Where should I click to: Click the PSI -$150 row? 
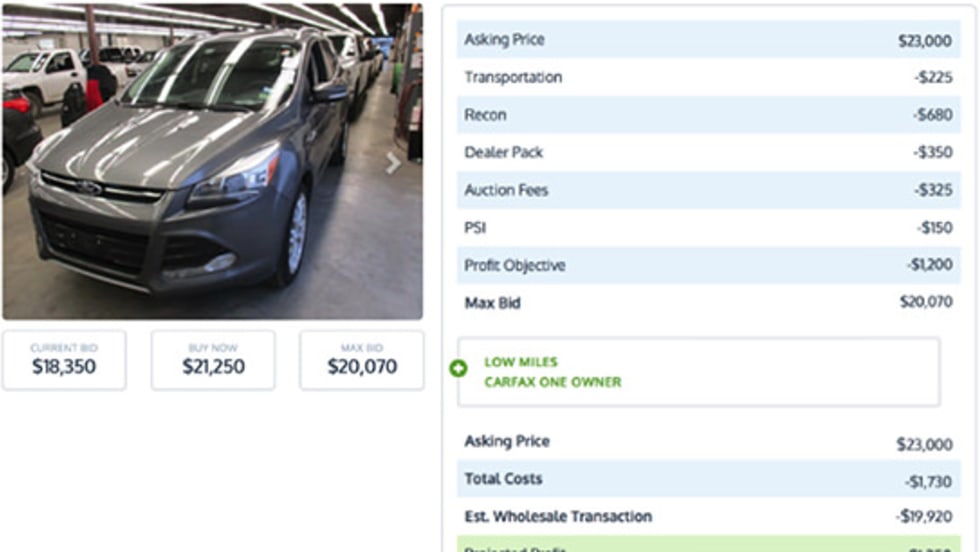(708, 228)
